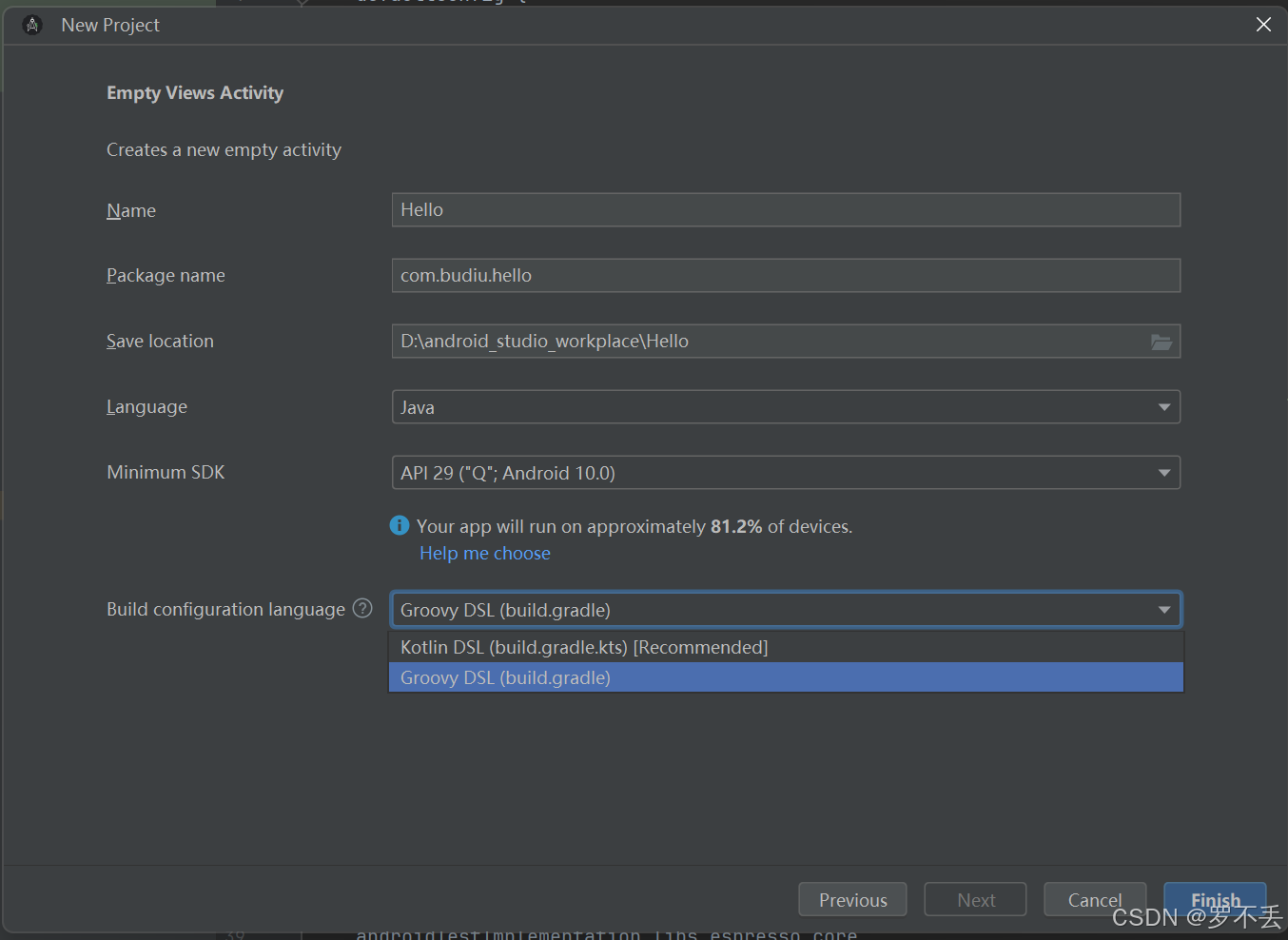Screen dimensions: 1288x940
Task: Click the API 29 Android 10.0 combo box
Action: click(786, 473)
